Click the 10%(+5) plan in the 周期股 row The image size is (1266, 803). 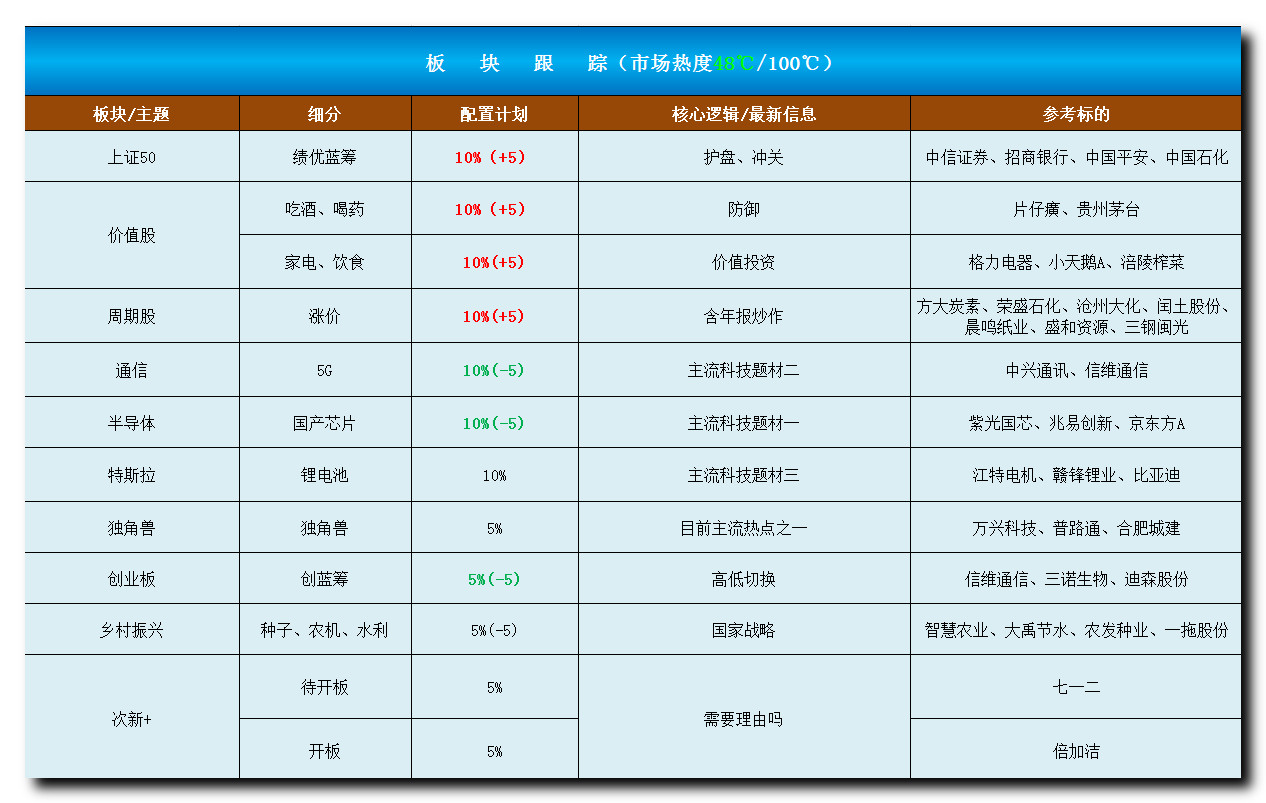click(494, 316)
